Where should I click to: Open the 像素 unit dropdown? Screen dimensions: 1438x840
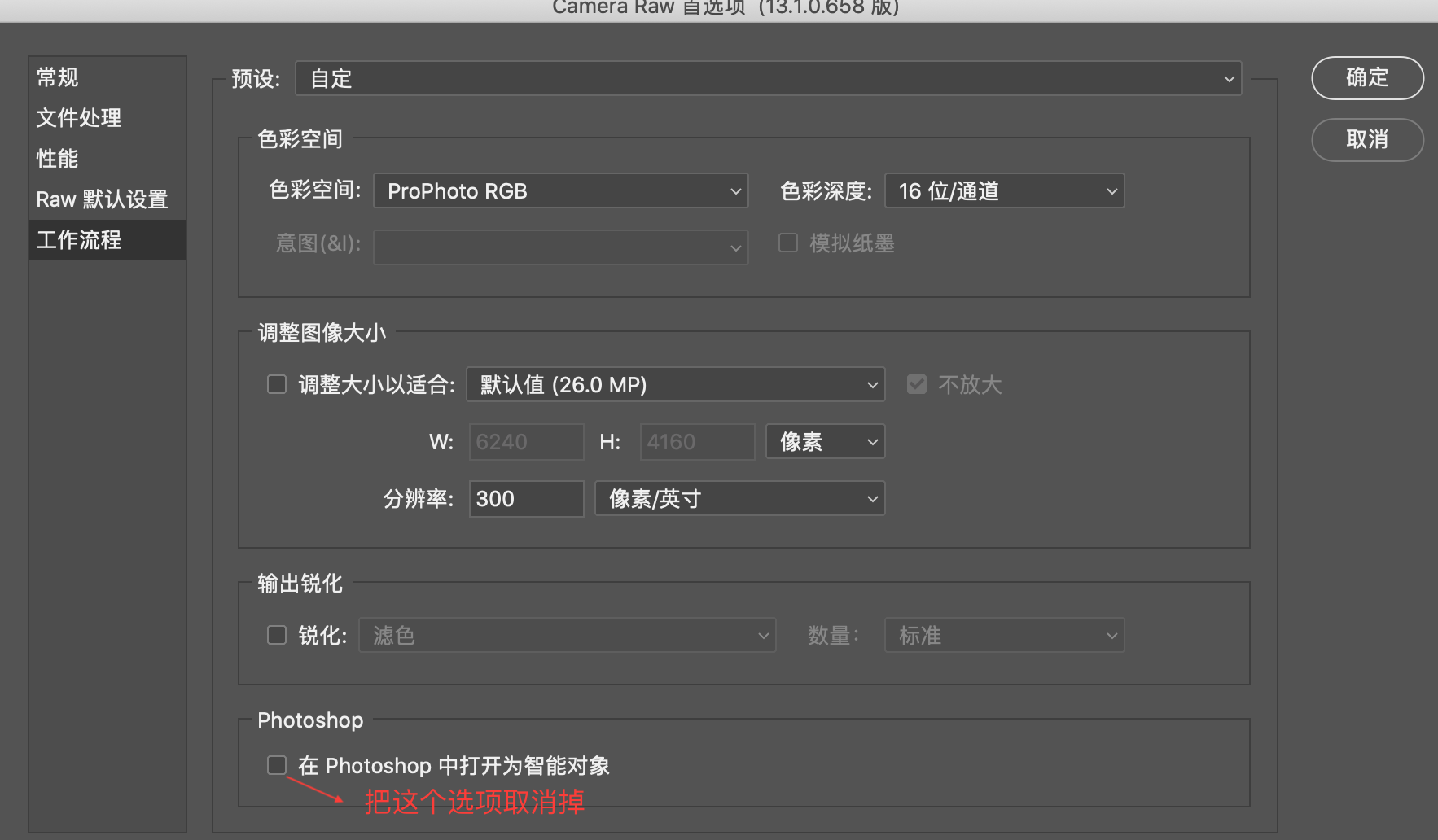(825, 442)
